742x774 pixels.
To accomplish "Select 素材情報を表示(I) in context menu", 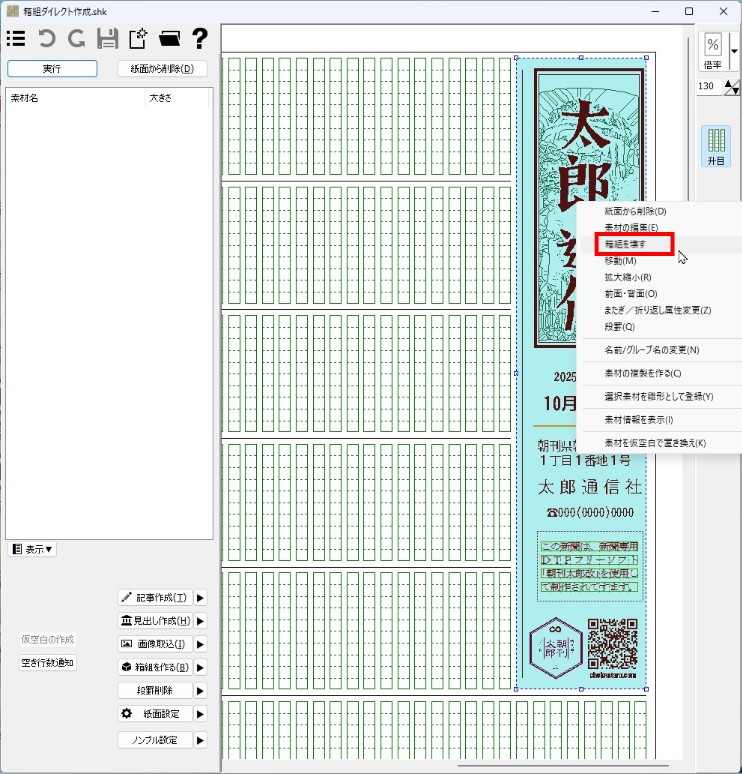I will [638, 420].
